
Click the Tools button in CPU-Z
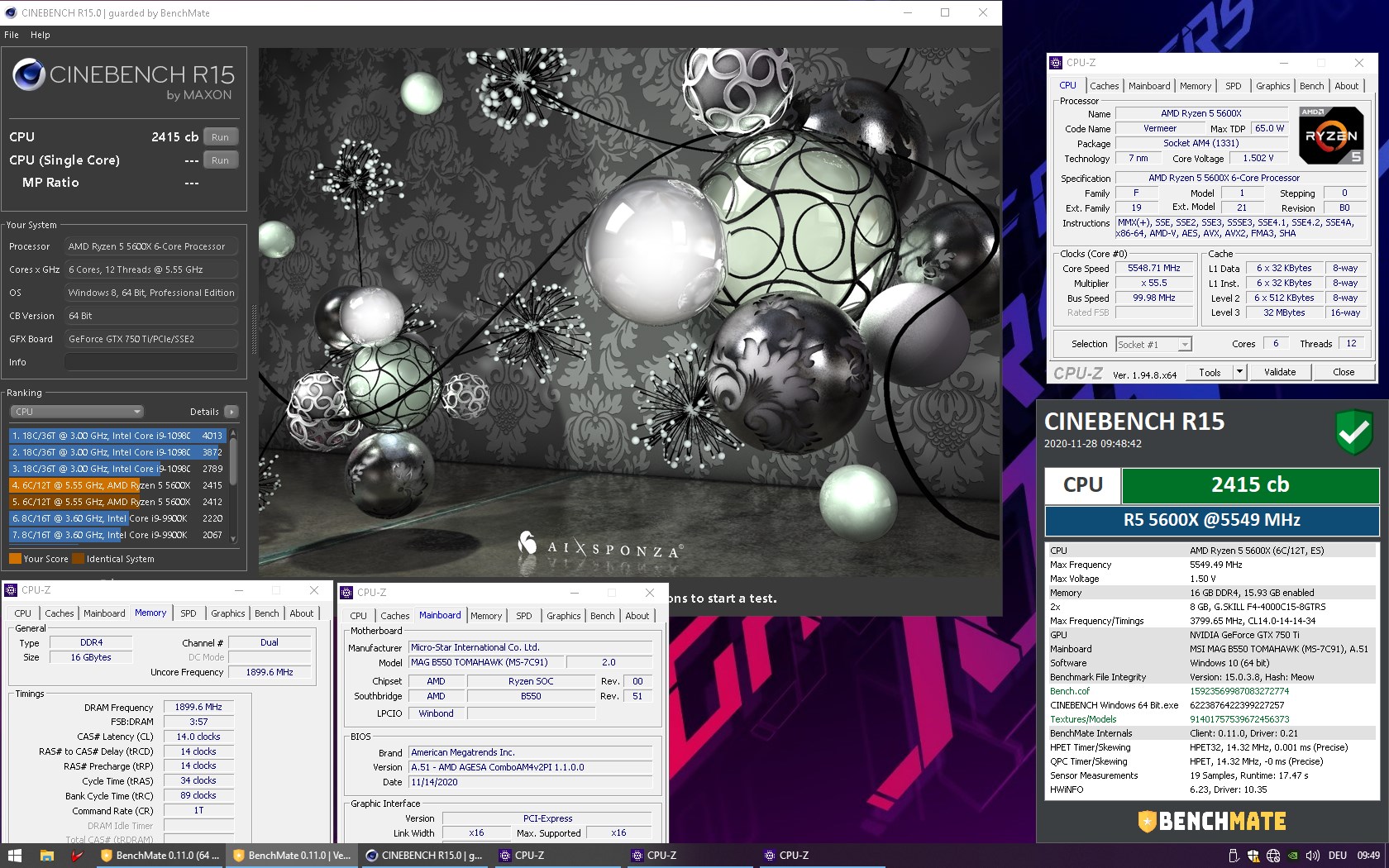(1210, 373)
